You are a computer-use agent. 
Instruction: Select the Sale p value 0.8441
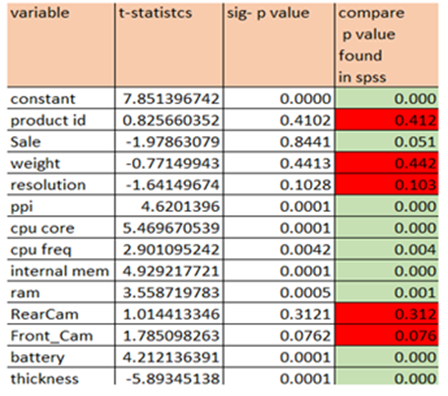[x=279, y=141]
